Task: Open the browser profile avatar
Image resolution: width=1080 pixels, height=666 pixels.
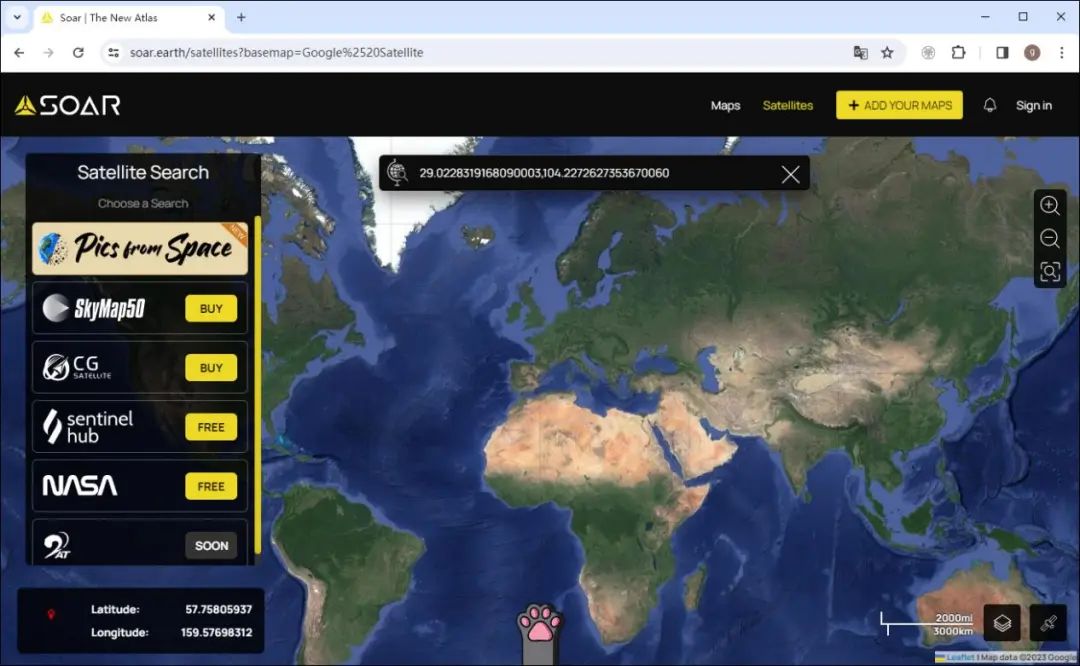Action: (x=1032, y=52)
